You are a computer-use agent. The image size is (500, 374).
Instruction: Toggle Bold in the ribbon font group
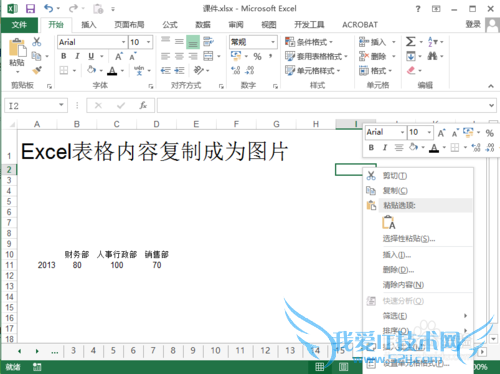coord(63,56)
